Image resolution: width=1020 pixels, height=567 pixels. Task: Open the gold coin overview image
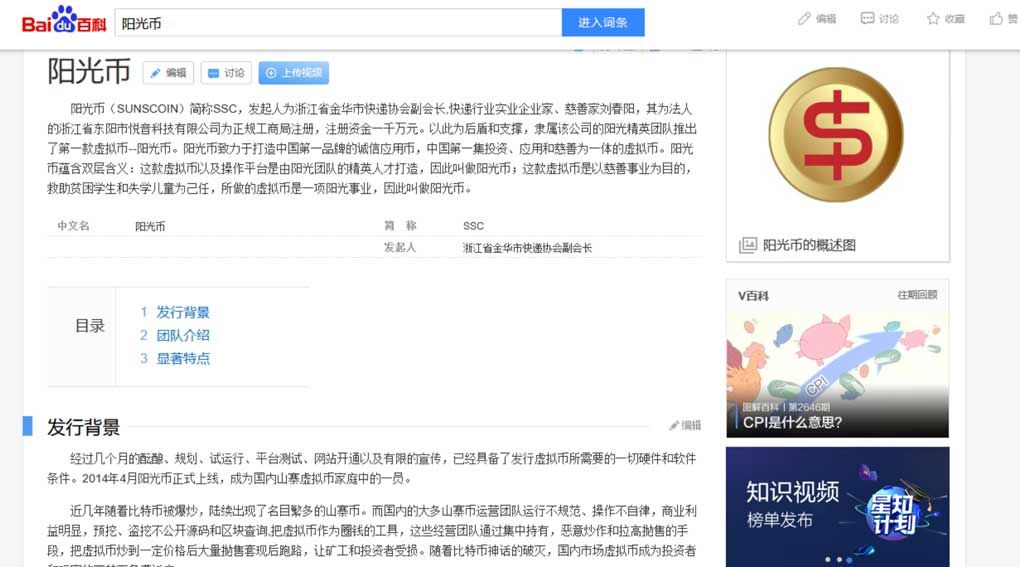(x=837, y=135)
